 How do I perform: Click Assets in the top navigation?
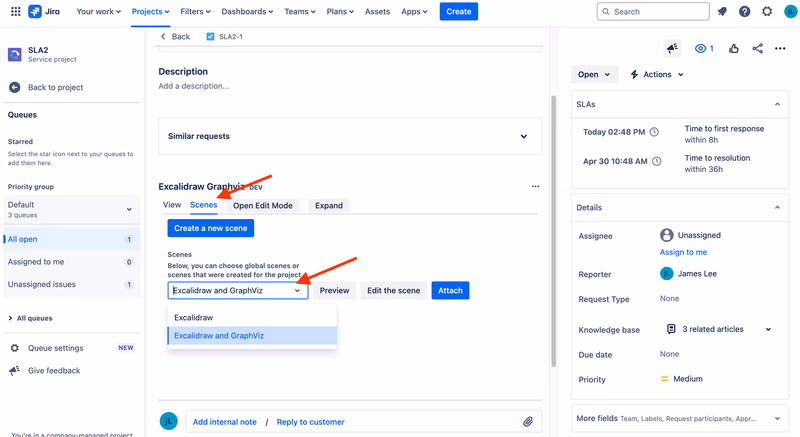point(377,11)
